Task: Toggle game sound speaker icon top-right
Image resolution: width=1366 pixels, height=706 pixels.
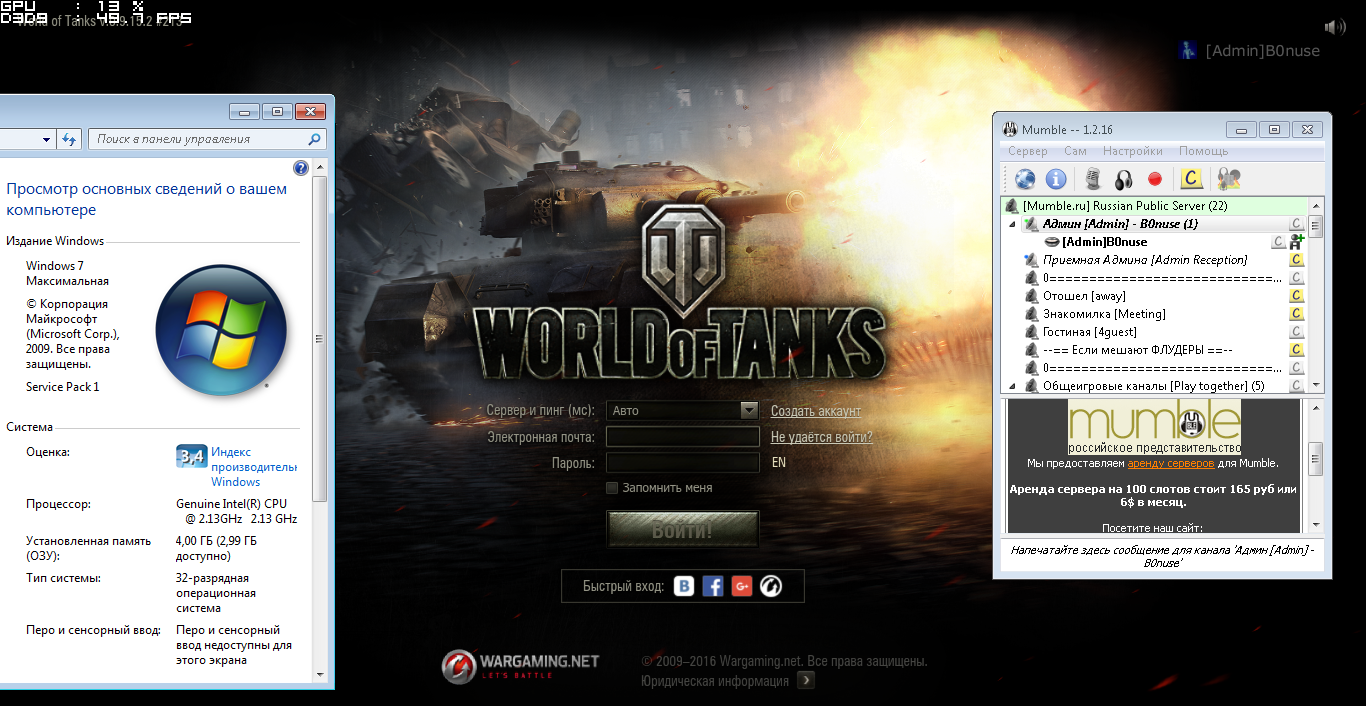Action: [x=1334, y=27]
